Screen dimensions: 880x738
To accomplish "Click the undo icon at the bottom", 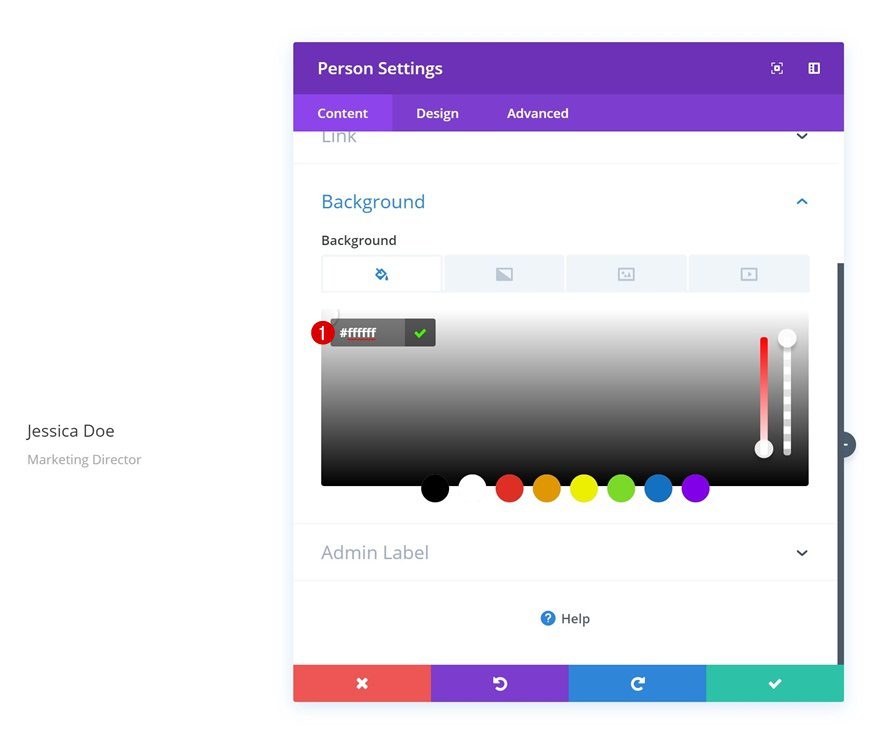I will [x=500, y=683].
